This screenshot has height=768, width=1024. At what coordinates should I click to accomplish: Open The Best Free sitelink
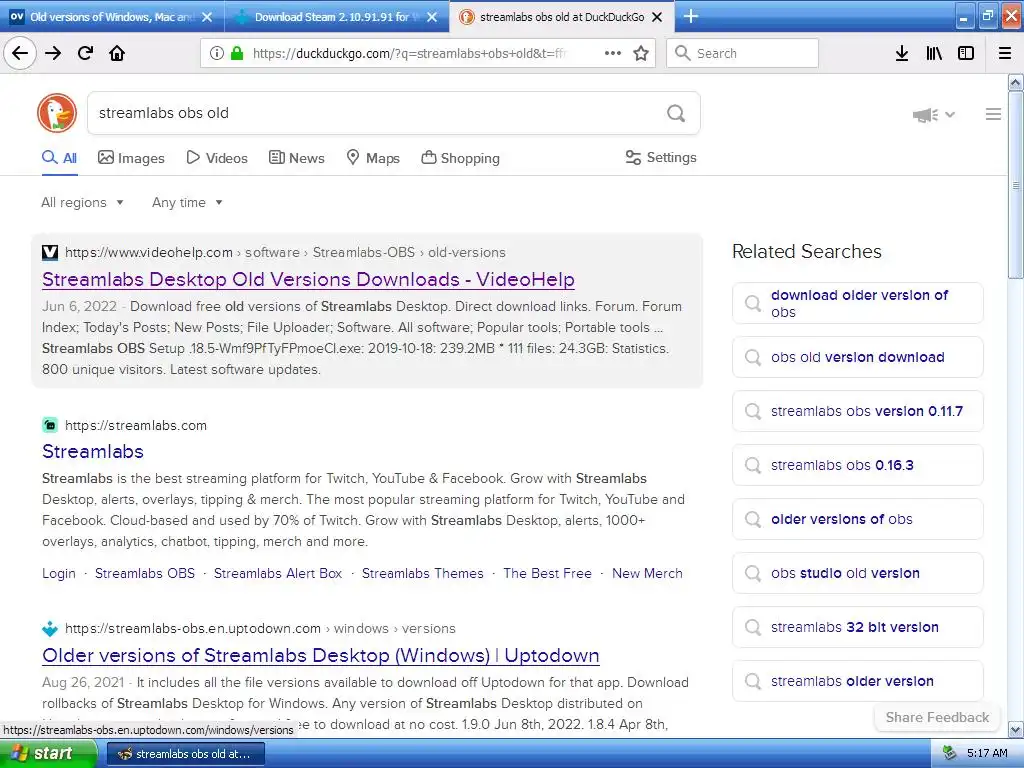click(x=547, y=573)
